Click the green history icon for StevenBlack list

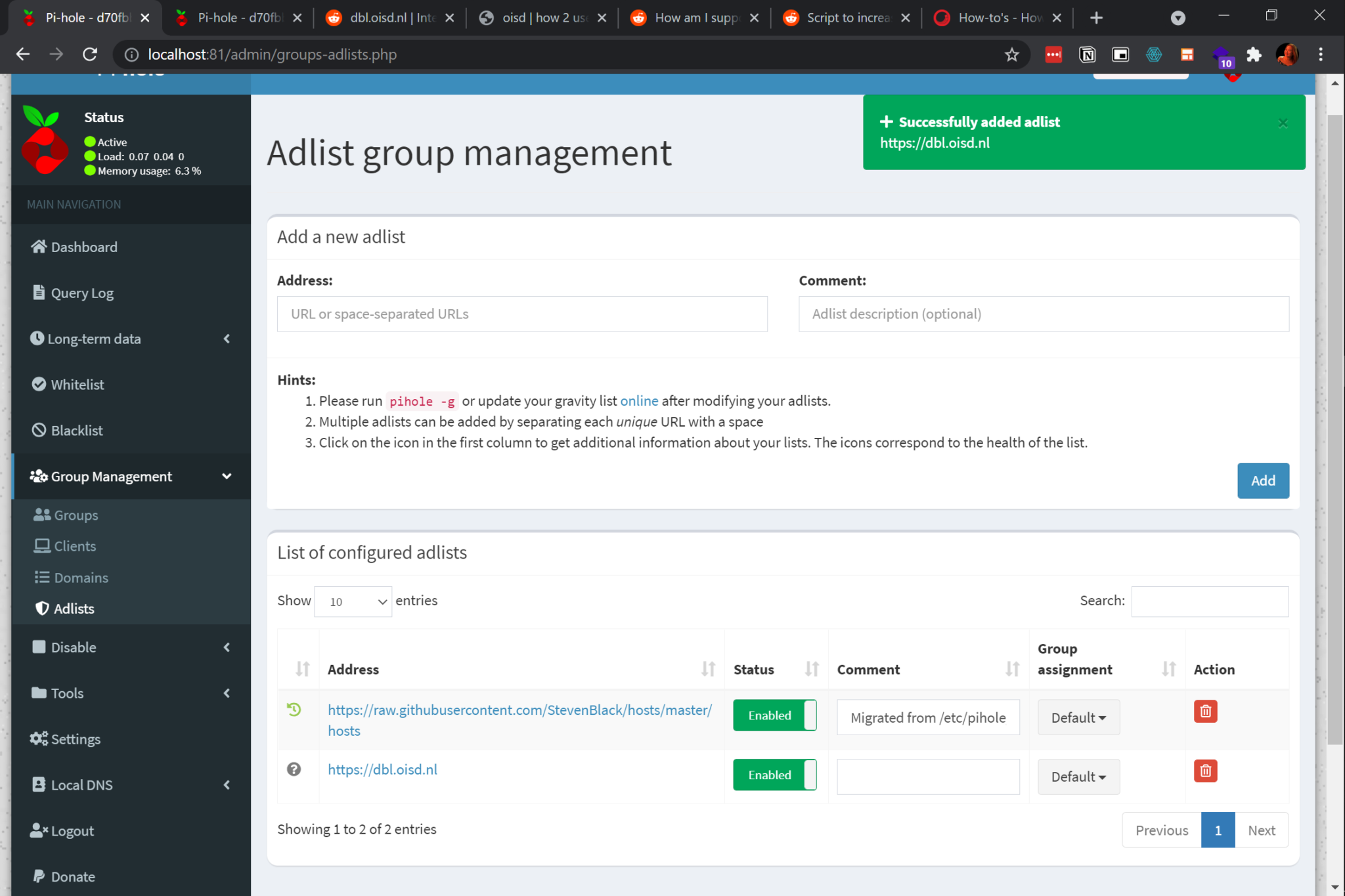pyautogui.click(x=294, y=710)
